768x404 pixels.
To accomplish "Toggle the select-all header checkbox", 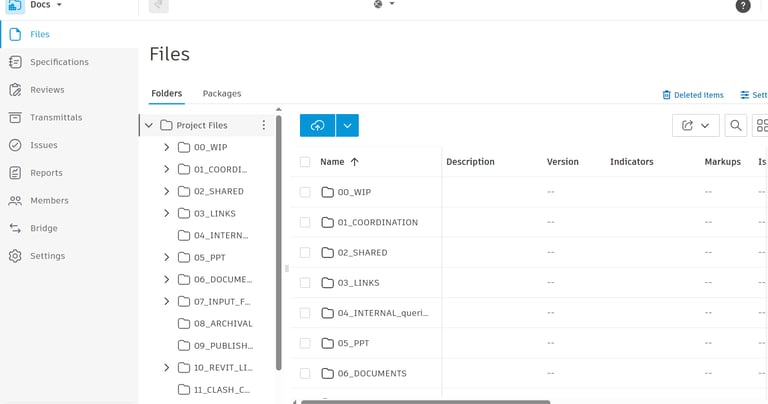I will point(305,162).
